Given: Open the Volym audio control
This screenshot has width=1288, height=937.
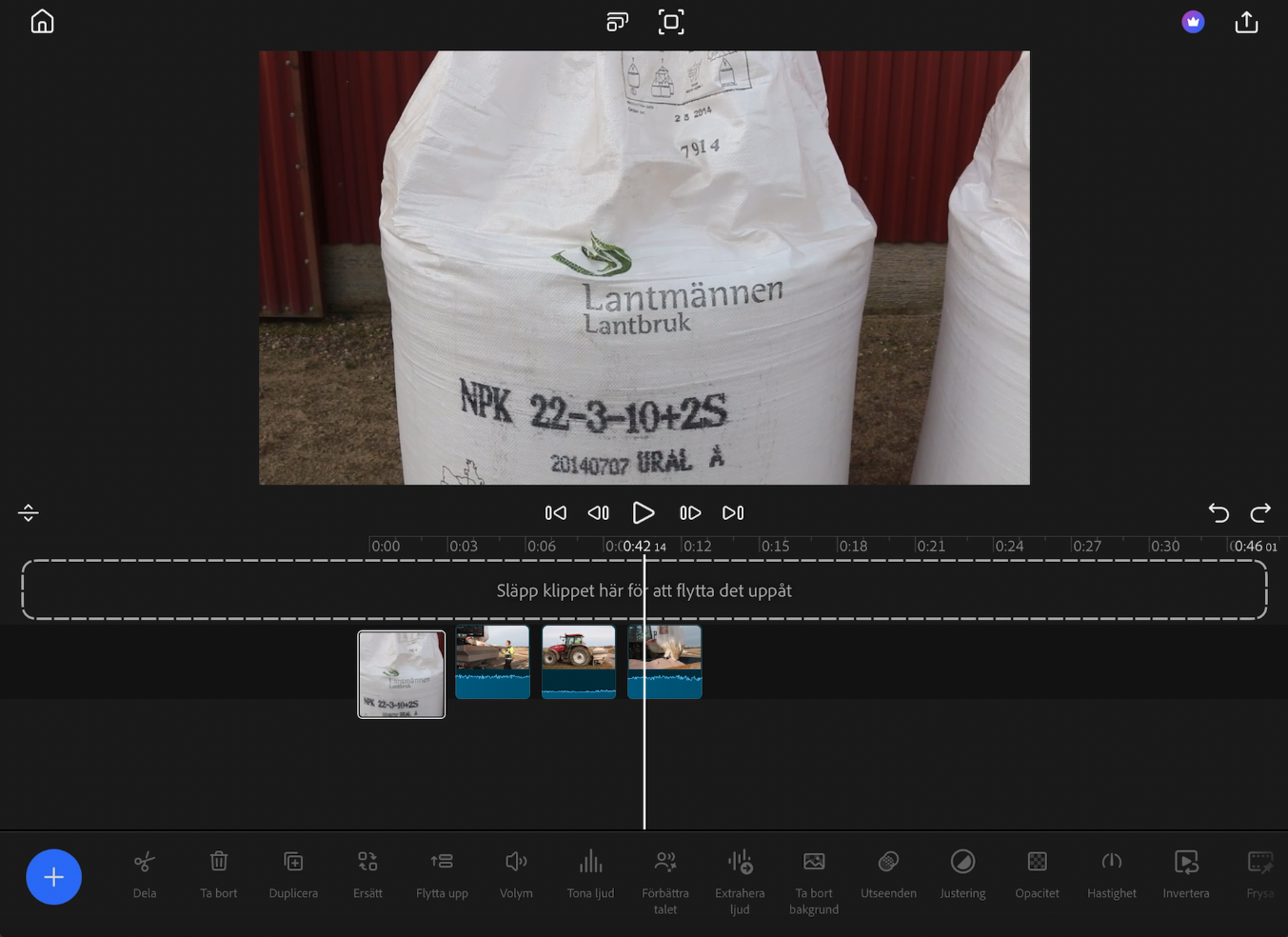Looking at the screenshot, I should click(x=516, y=873).
